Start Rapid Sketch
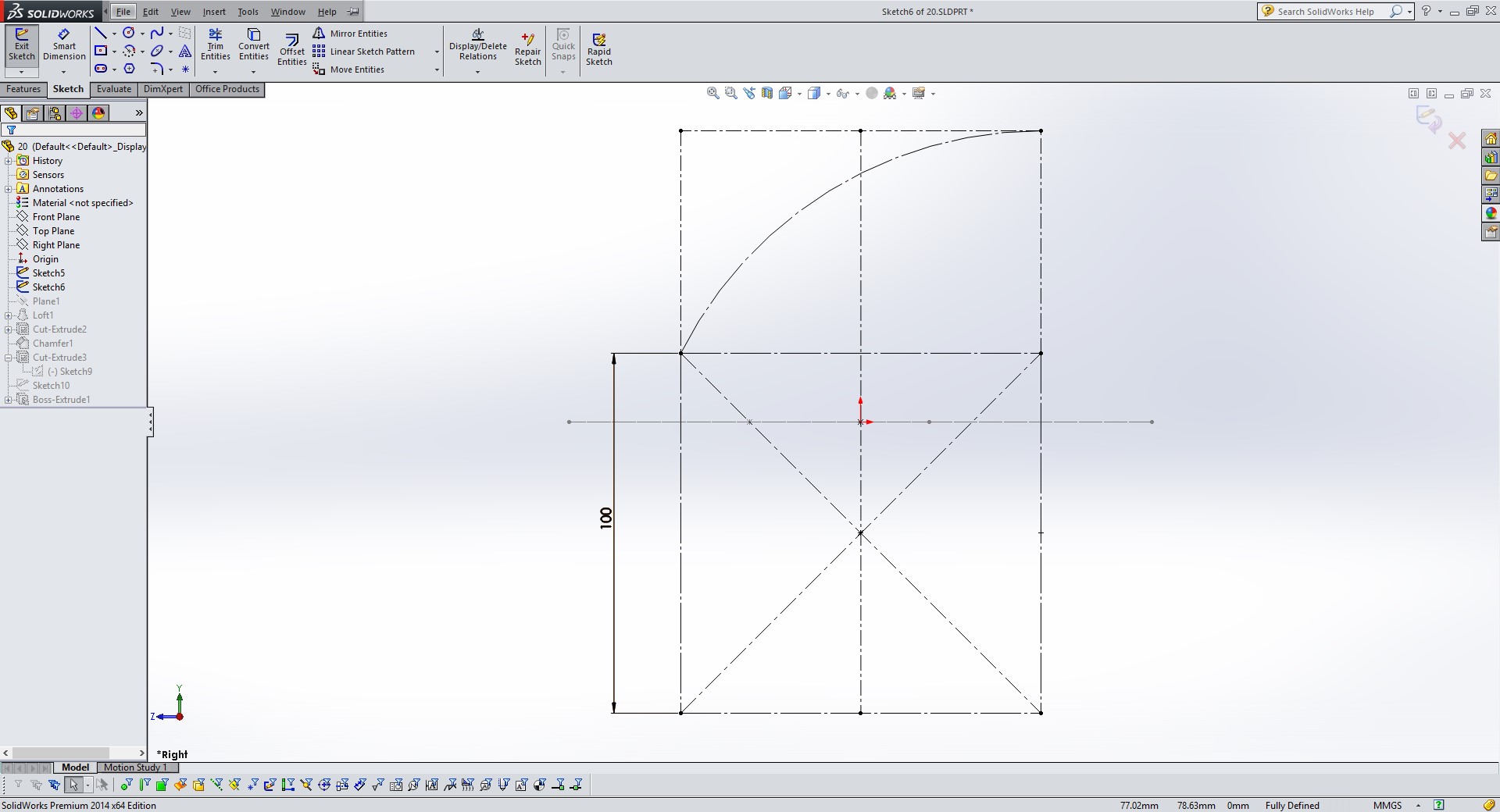 pyautogui.click(x=599, y=49)
